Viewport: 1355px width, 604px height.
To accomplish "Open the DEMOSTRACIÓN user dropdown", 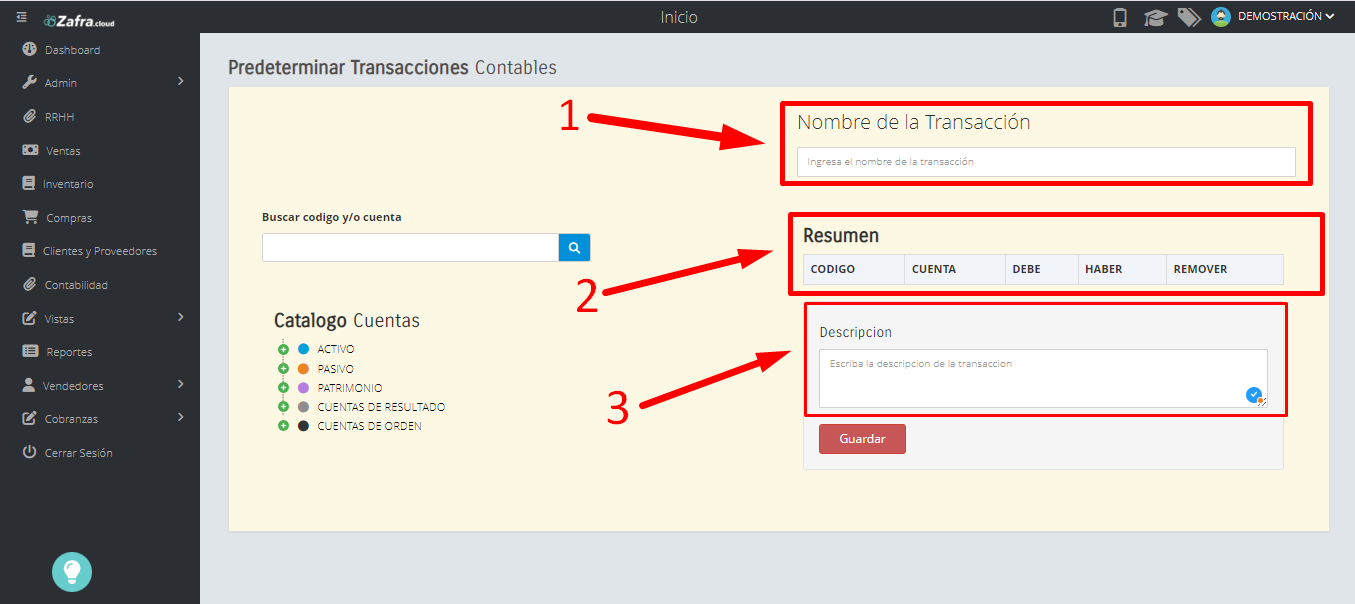I will (1286, 17).
